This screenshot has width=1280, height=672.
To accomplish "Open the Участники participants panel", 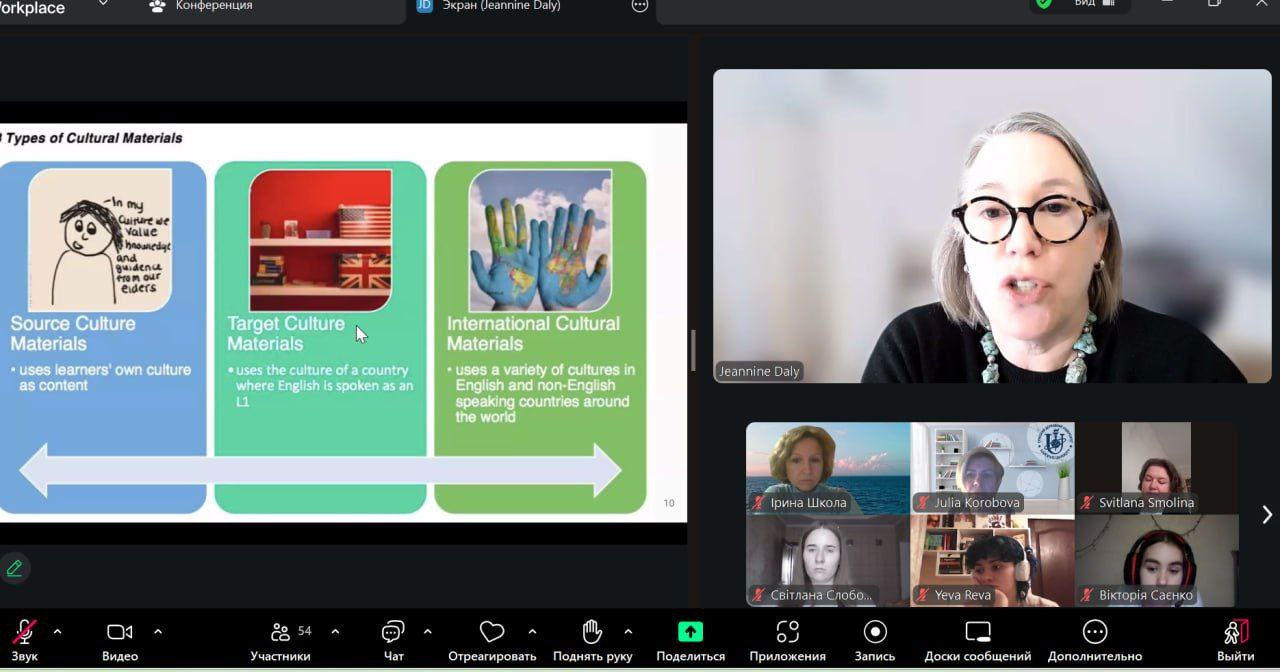I will [x=281, y=633].
